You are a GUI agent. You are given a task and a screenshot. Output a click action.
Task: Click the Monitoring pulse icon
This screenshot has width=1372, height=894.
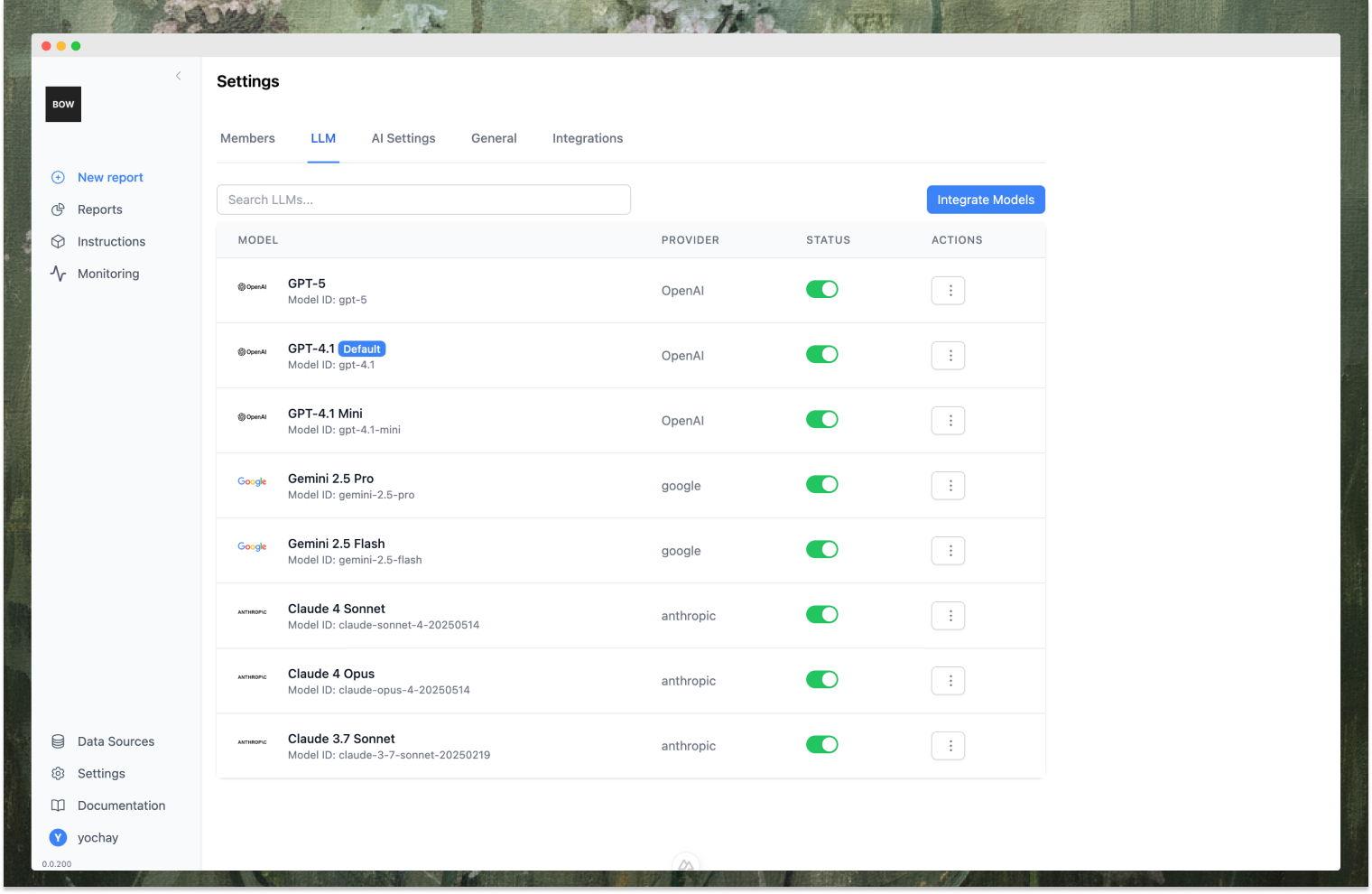(58, 274)
